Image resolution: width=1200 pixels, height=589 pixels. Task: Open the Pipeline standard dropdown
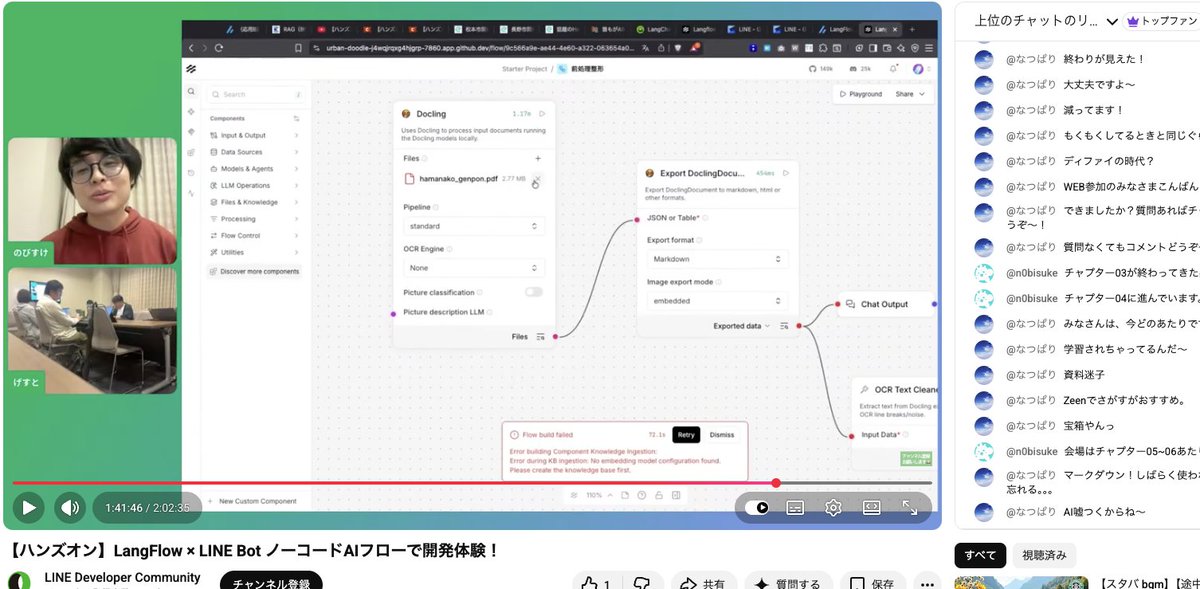(474, 226)
